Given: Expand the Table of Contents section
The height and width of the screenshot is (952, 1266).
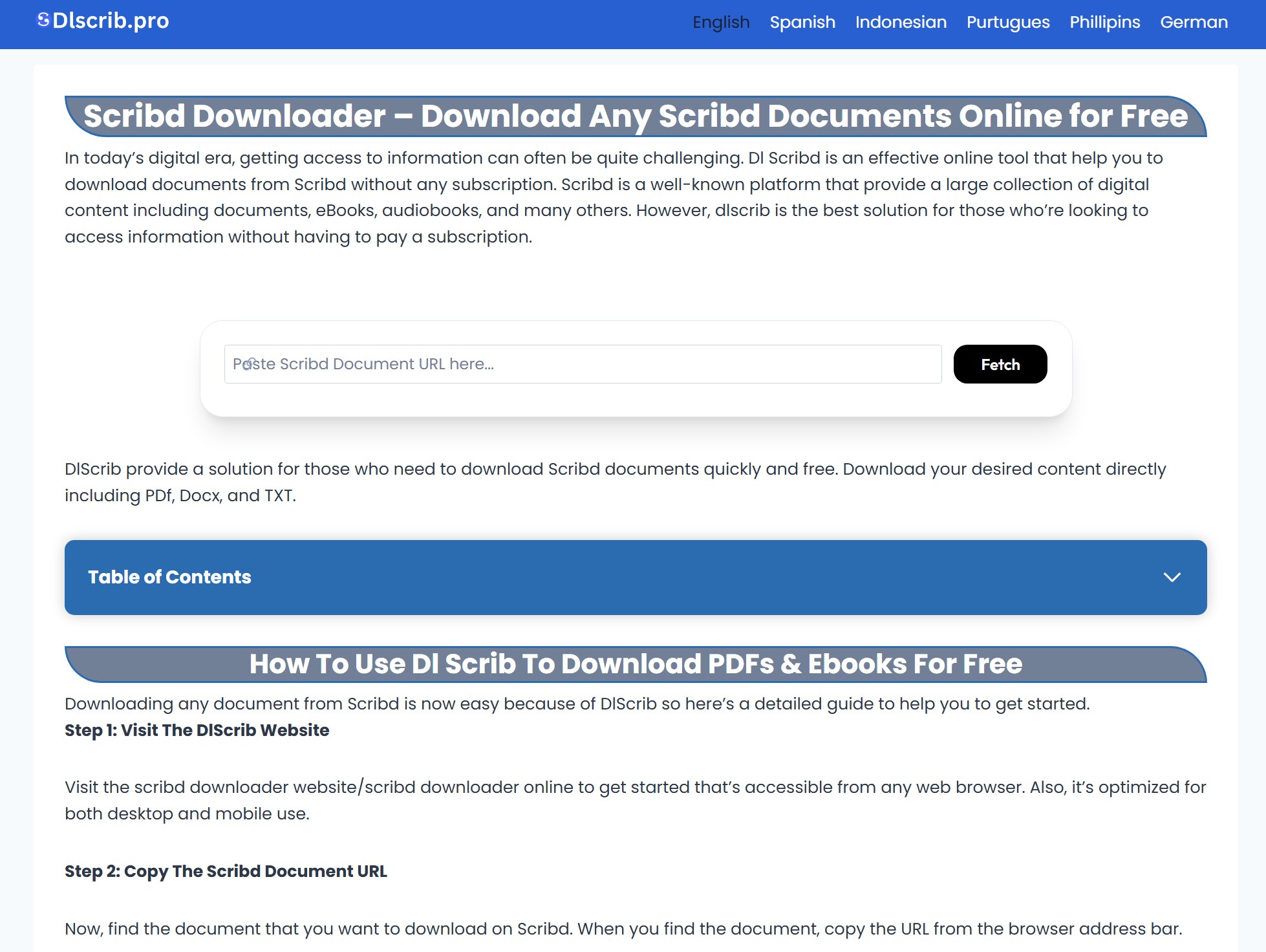Looking at the screenshot, I should point(635,577).
